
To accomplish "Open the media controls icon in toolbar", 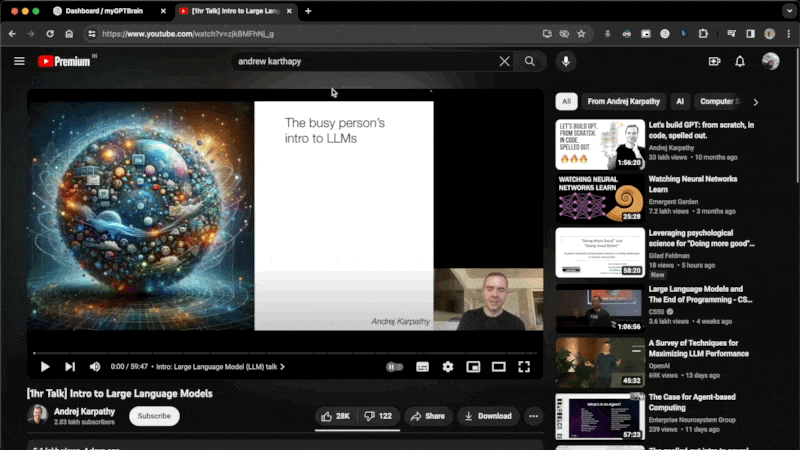I will coord(731,34).
